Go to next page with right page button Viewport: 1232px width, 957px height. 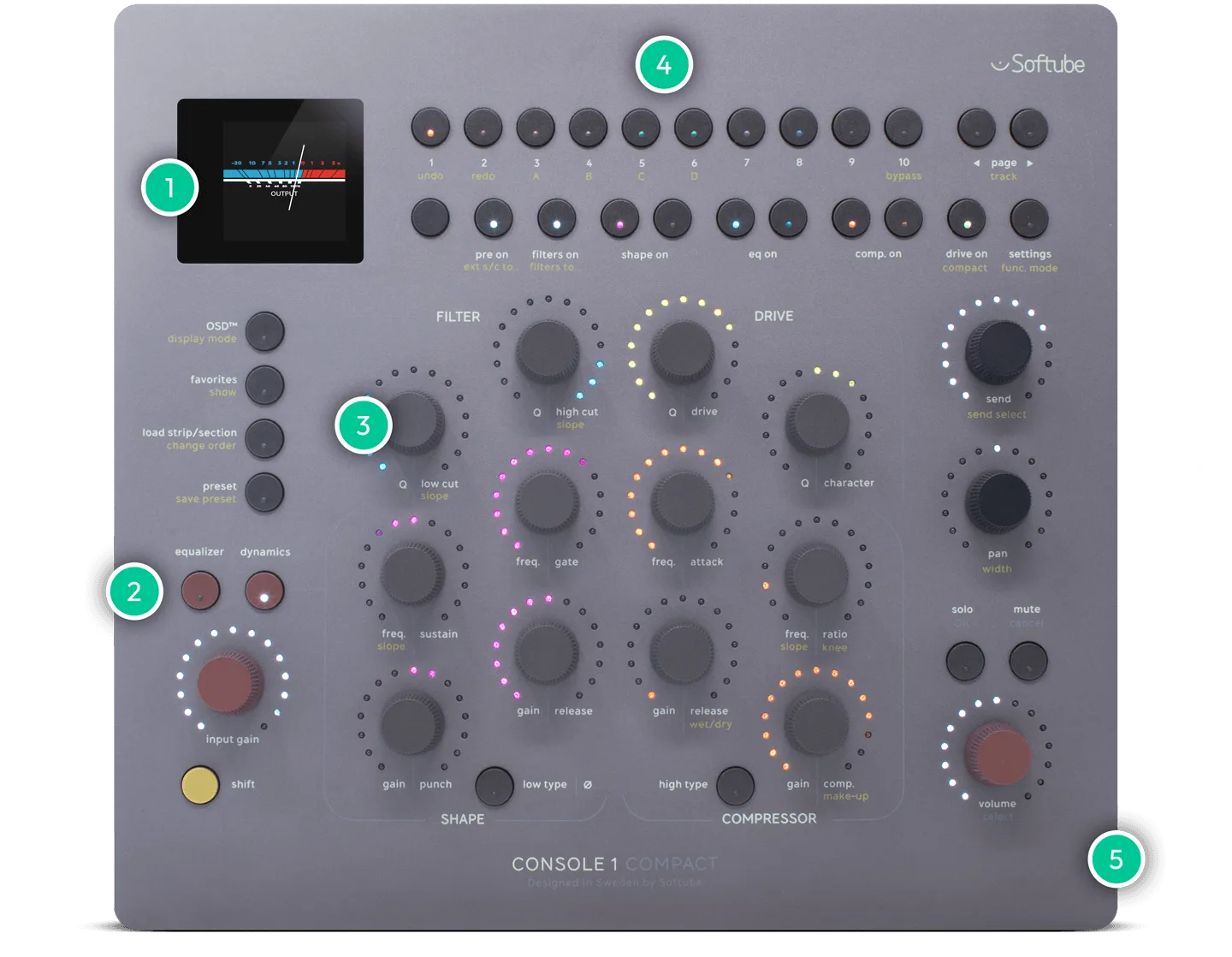[x=1029, y=128]
